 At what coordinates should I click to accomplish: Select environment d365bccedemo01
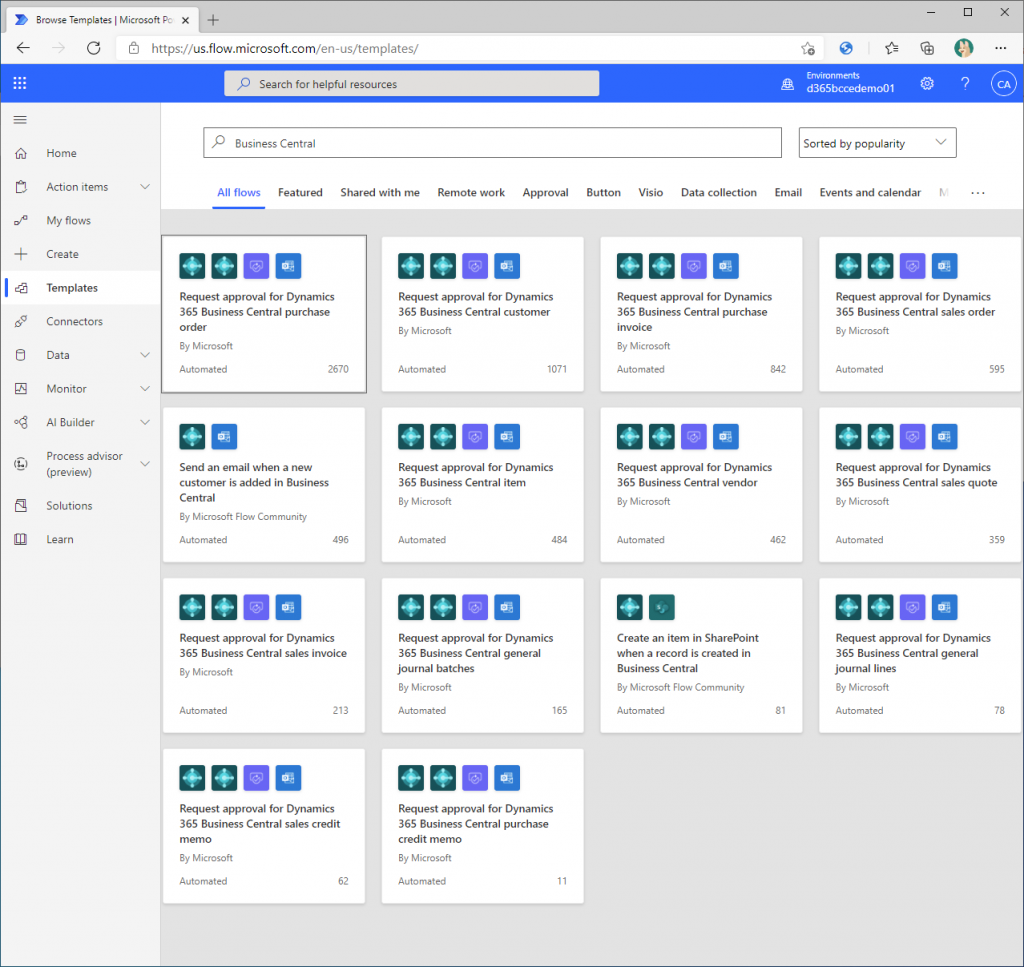click(x=850, y=88)
